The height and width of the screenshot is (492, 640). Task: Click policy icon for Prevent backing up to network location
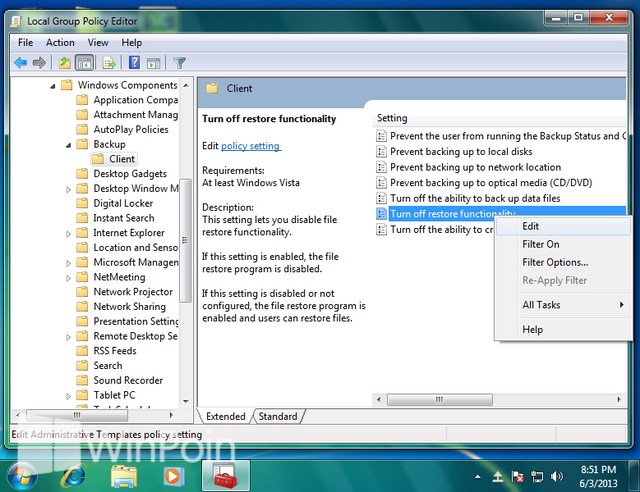(381, 167)
